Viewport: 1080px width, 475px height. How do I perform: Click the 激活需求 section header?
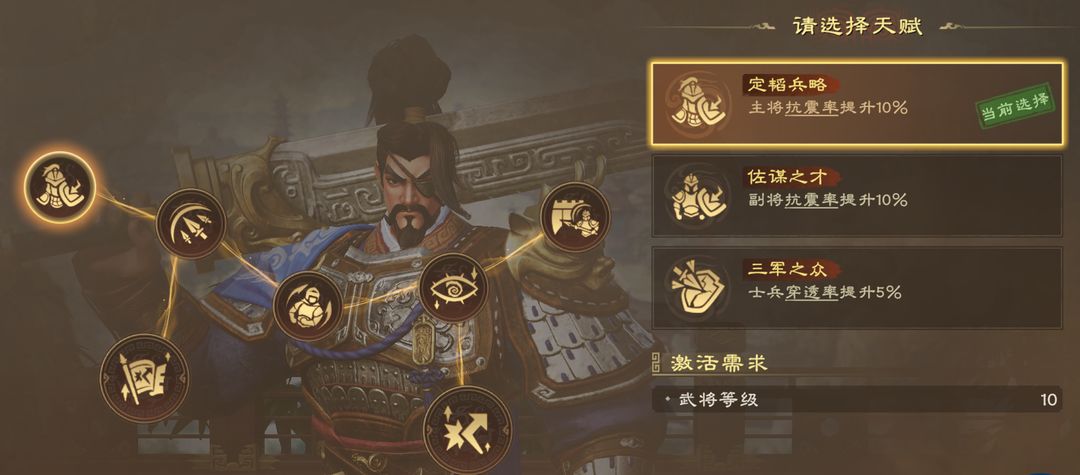click(718, 363)
